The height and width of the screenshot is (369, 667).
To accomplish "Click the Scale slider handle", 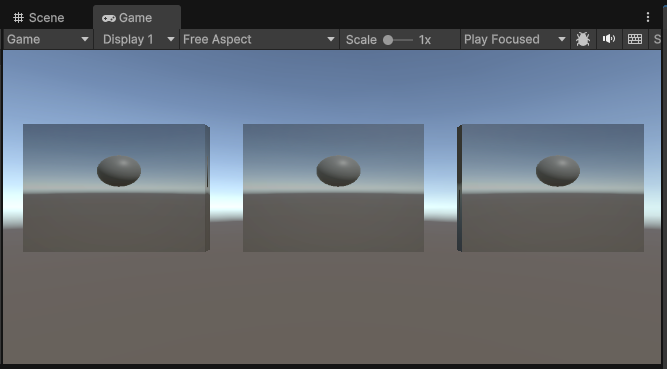I will point(388,40).
